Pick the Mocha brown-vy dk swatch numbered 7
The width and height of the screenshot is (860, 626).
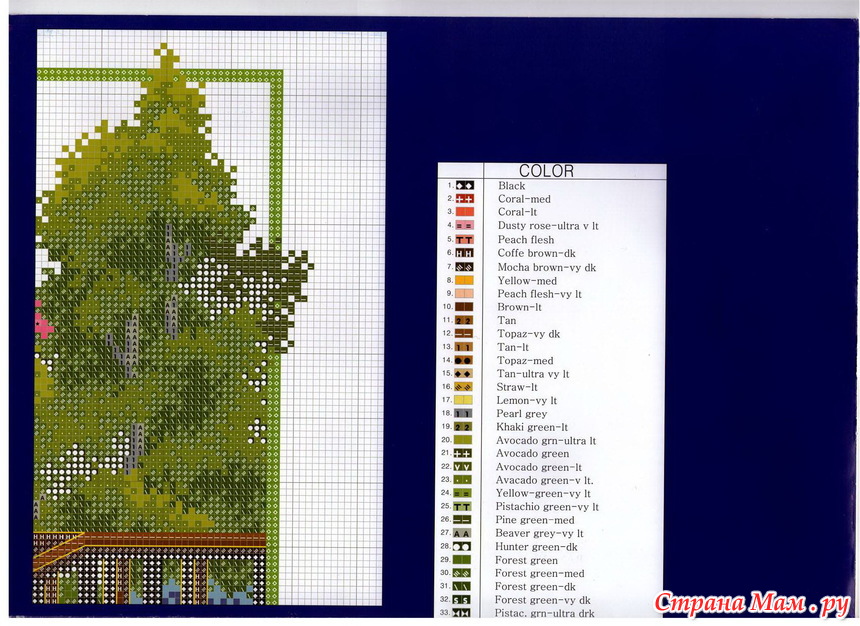click(465, 267)
